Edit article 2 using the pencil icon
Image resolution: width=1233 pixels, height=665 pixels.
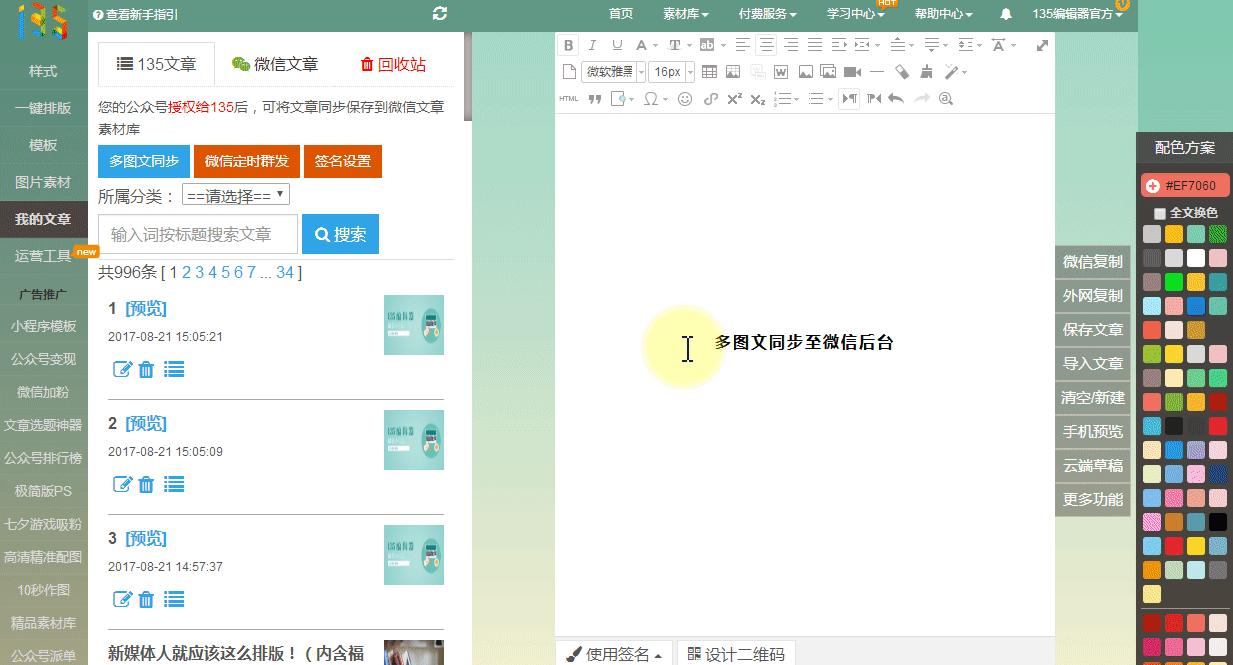coord(123,484)
